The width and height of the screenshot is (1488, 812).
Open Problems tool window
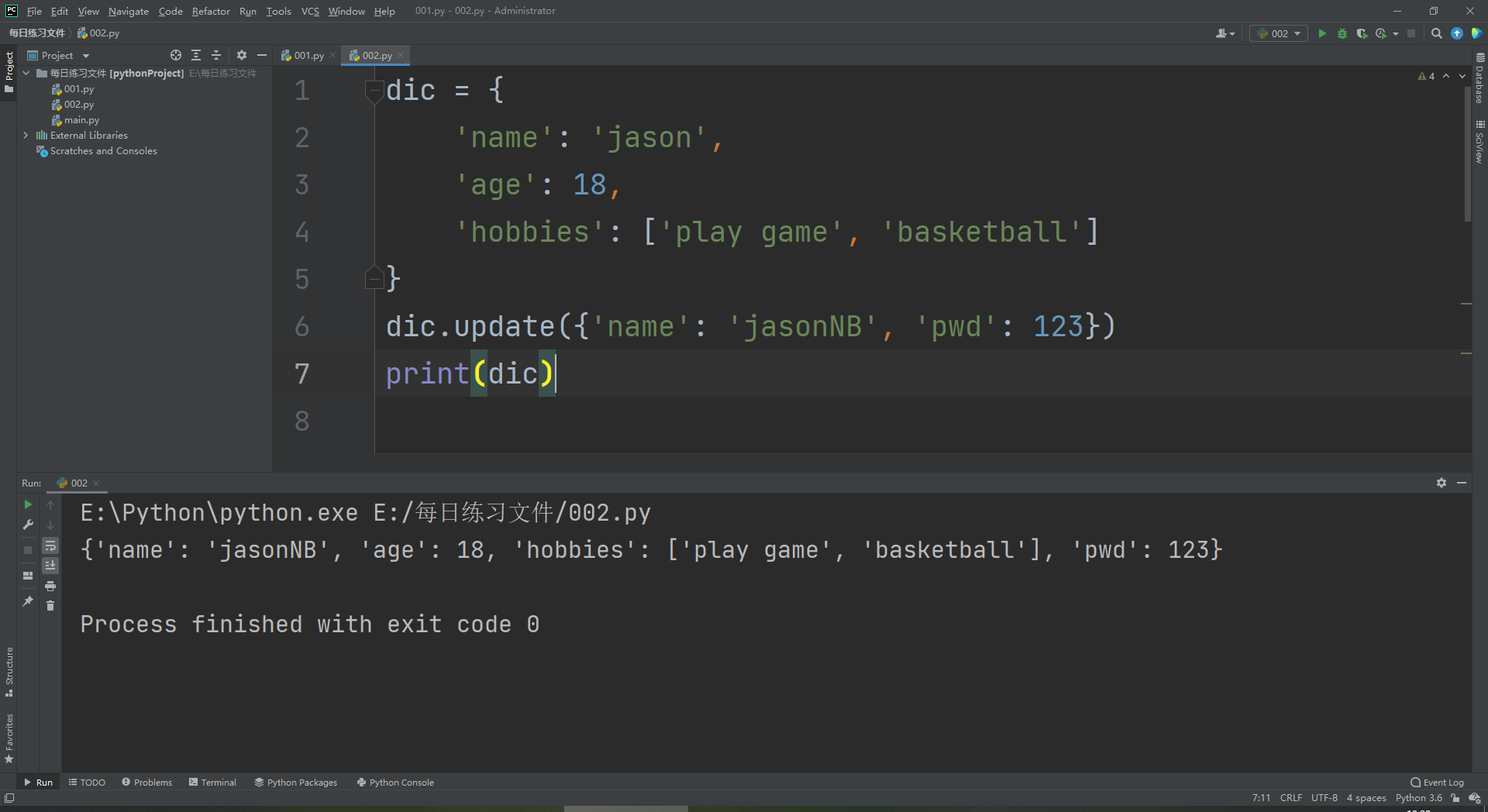point(146,783)
